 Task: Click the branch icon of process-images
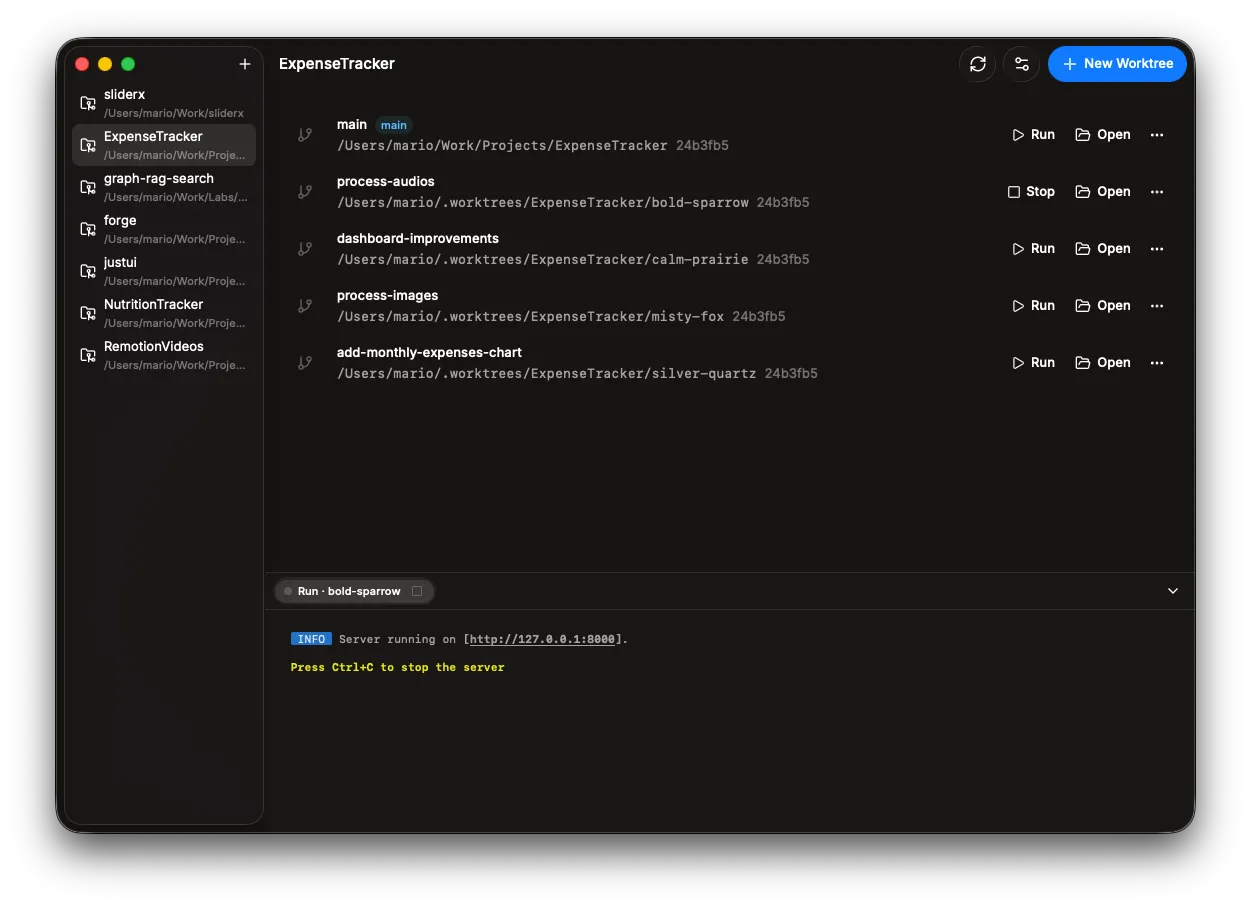click(x=305, y=306)
